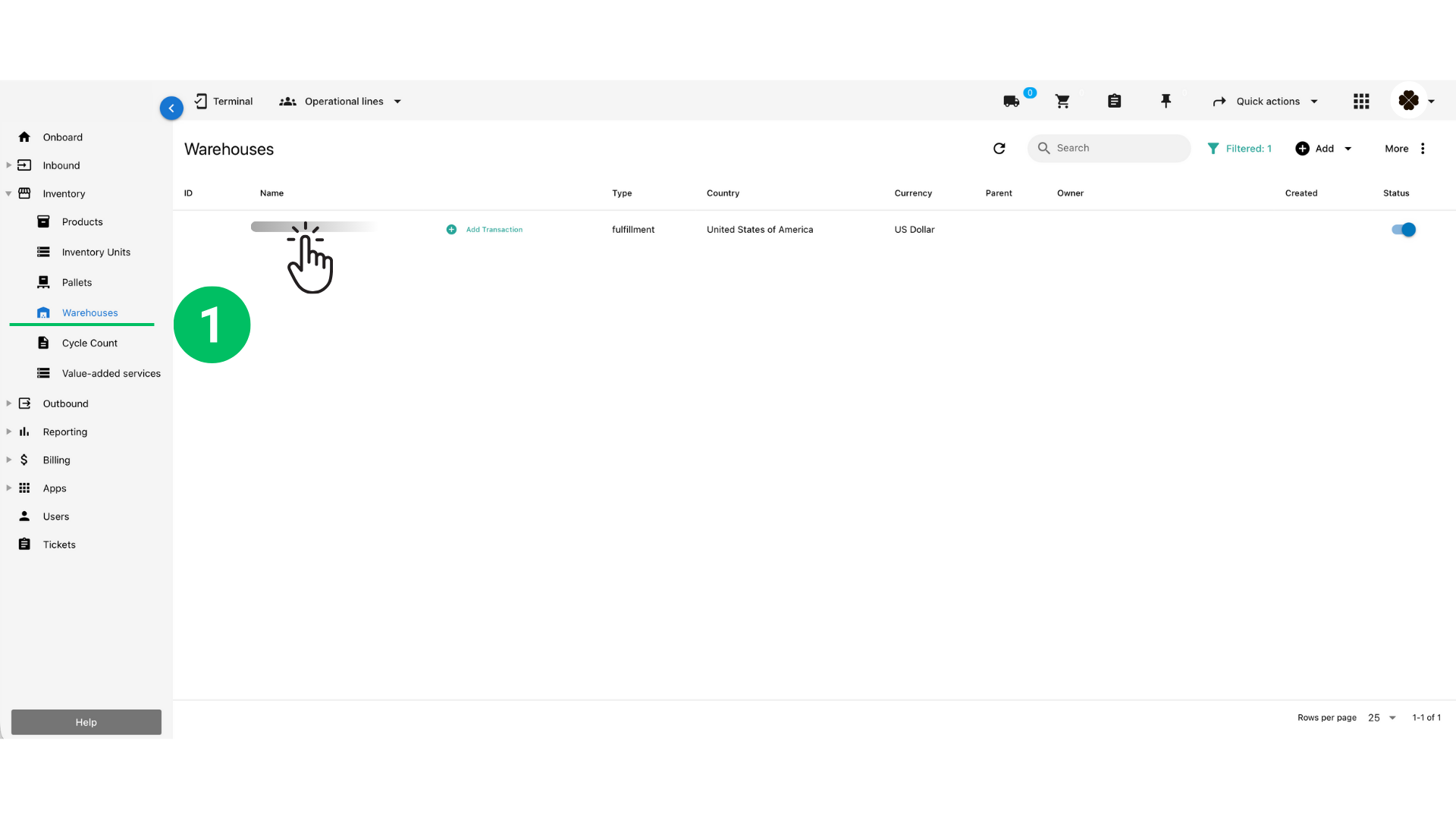Click the three-dot More menu icon

coord(1423,149)
